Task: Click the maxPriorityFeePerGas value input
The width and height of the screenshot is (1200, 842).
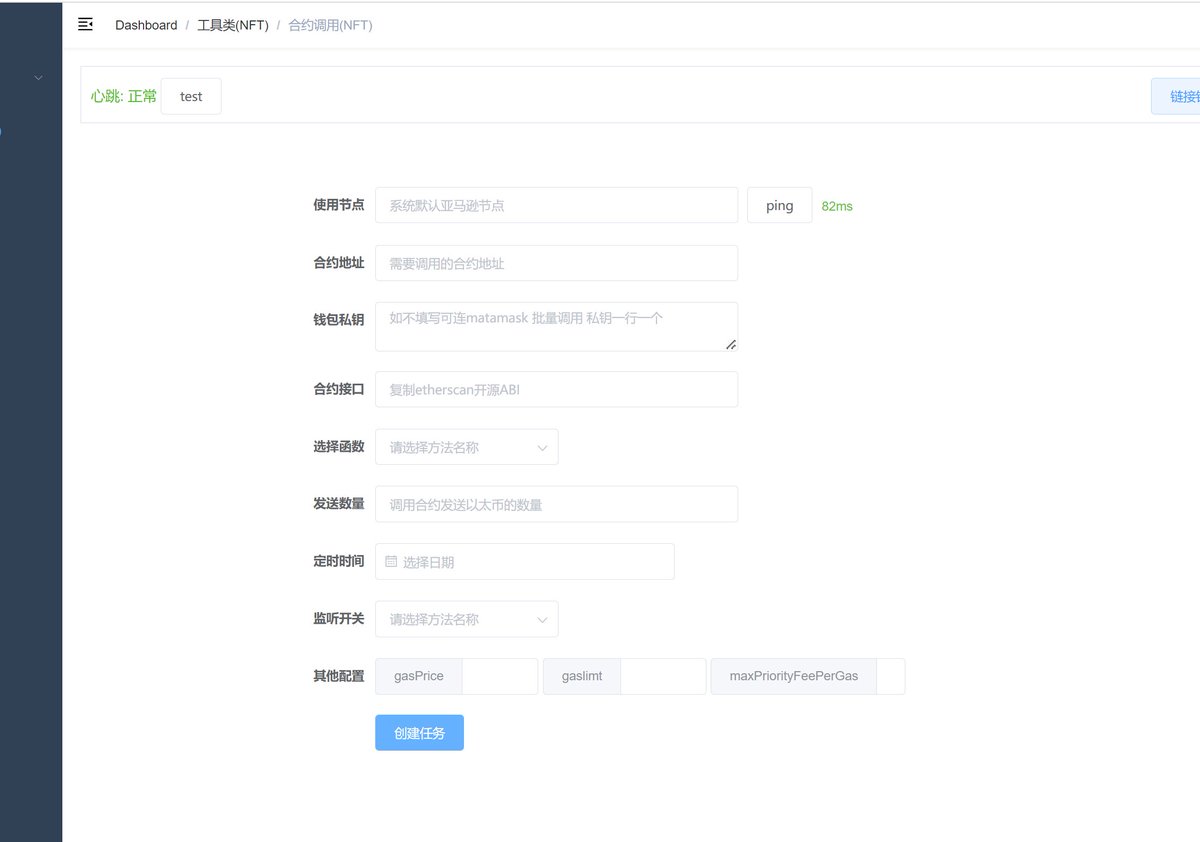Action: click(x=890, y=676)
